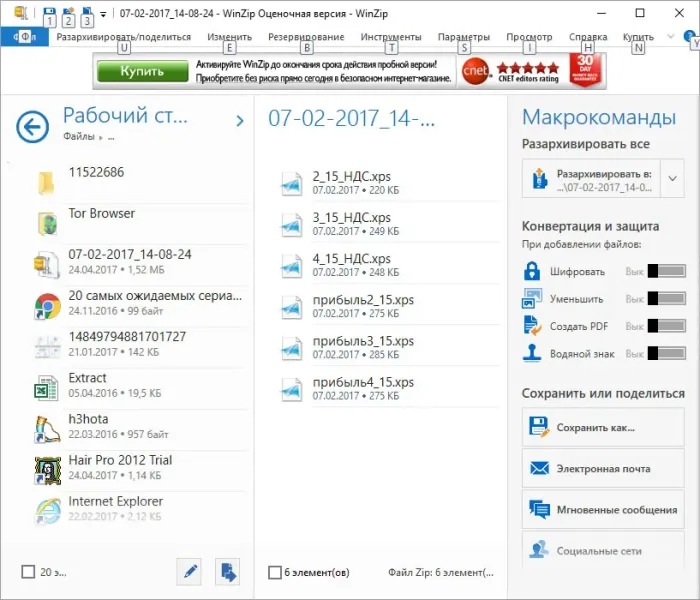Check the select-all box for 20 desktop items
The image size is (700, 600).
tap(28, 572)
